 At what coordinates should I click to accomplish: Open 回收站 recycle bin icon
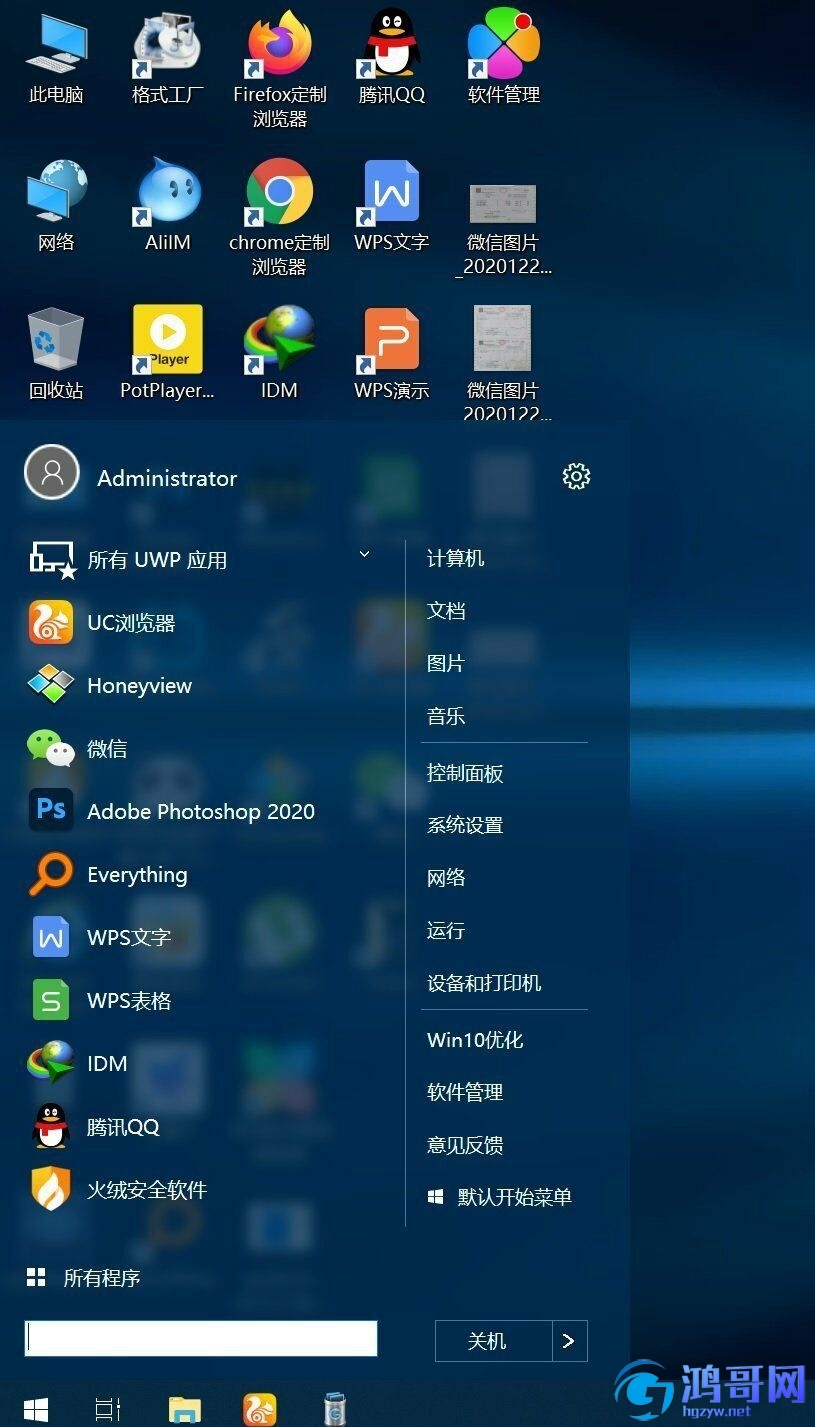coord(56,353)
